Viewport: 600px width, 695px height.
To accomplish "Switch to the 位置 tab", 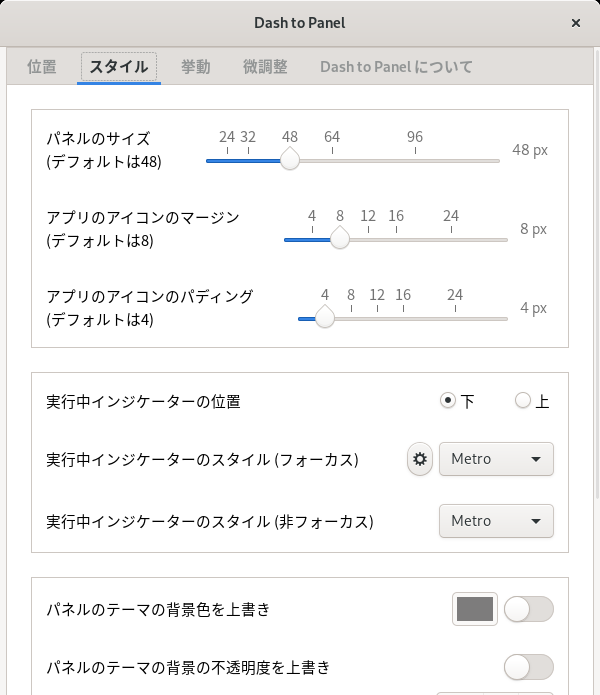I will (x=42, y=67).
